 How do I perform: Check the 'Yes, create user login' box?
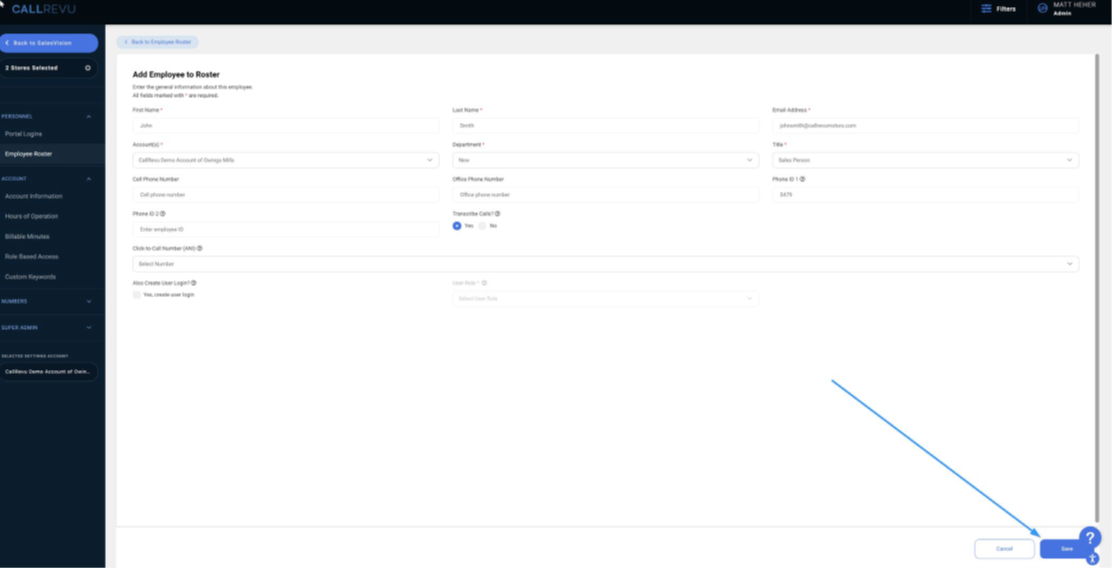[x=137, y=295]
